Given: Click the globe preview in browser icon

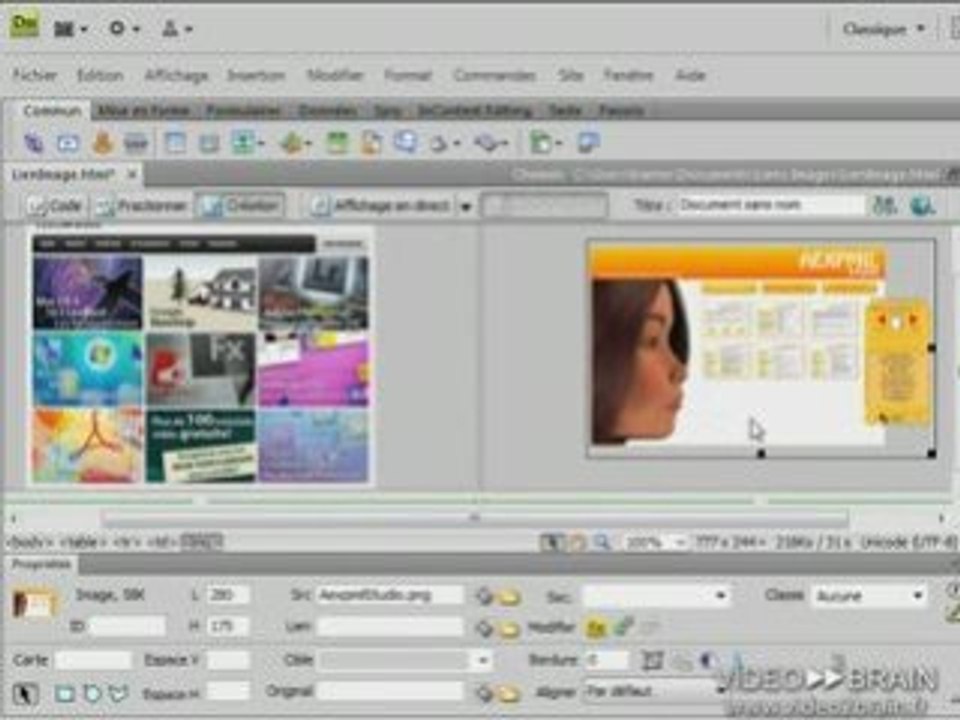Looking at the screenshot, I should pyautogui.click(x=922, y=206).
